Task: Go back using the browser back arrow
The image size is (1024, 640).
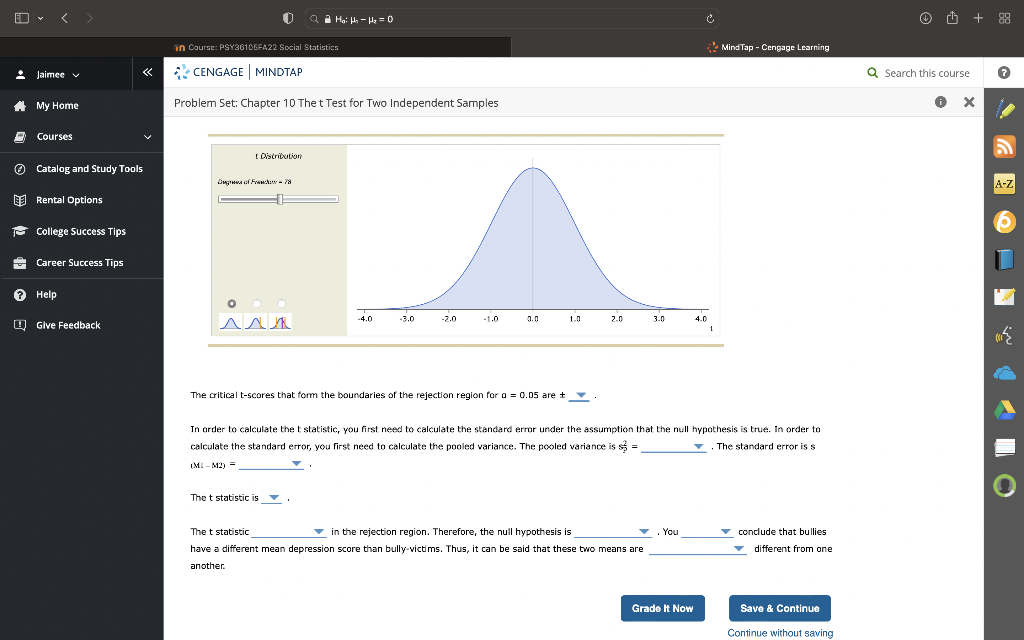Action: coord(65,18)
